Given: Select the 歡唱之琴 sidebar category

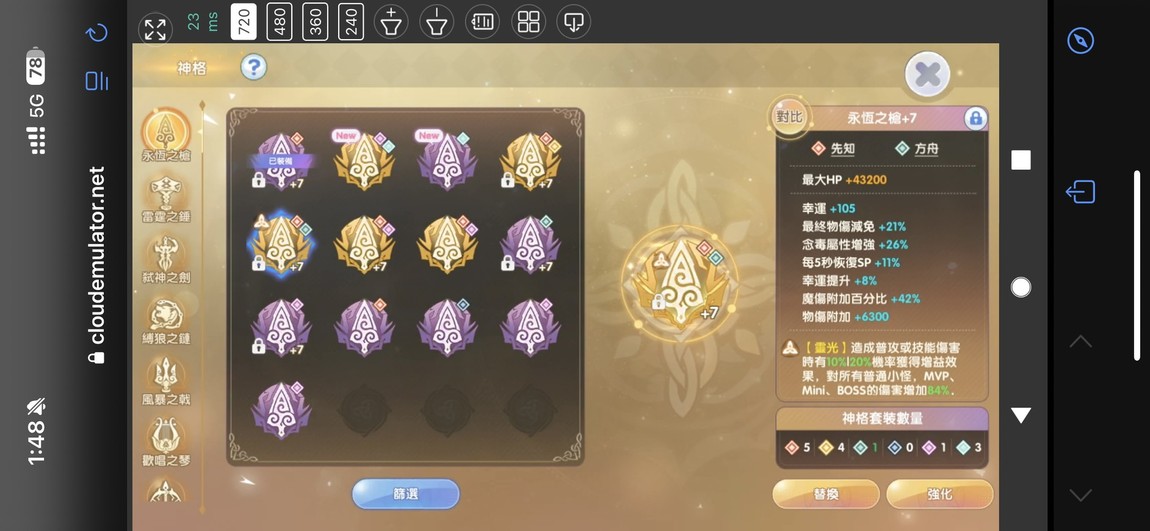Looking at the screenshot, I should point(166,442).
